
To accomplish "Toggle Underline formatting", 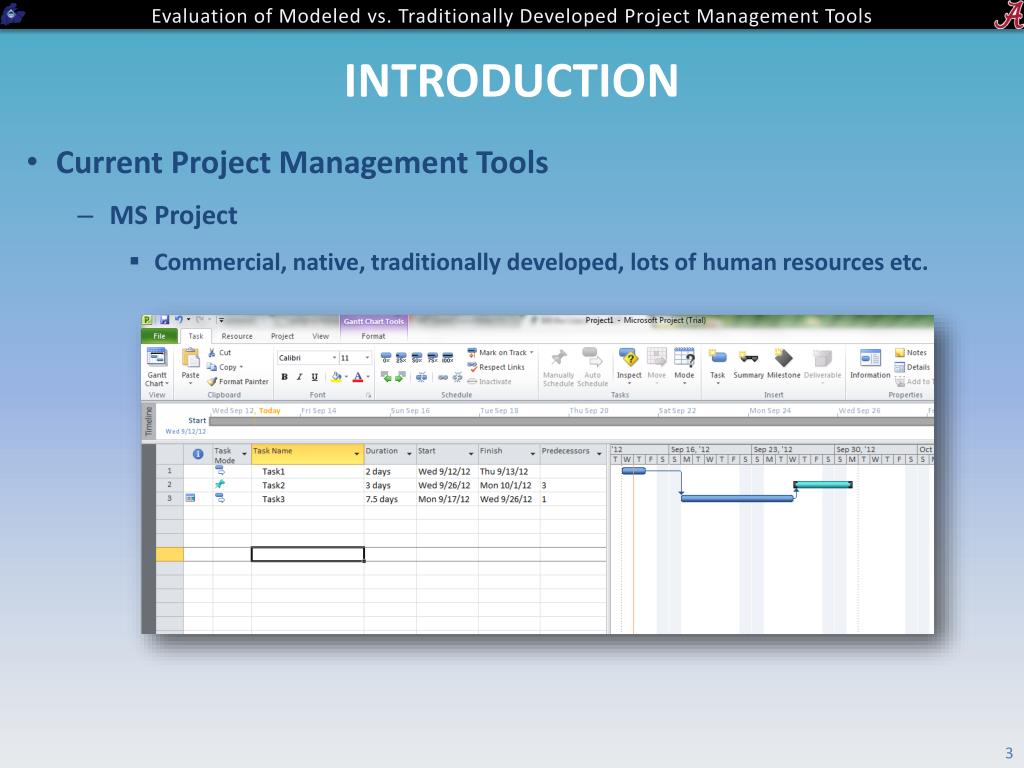I will (x=314, y=377).
